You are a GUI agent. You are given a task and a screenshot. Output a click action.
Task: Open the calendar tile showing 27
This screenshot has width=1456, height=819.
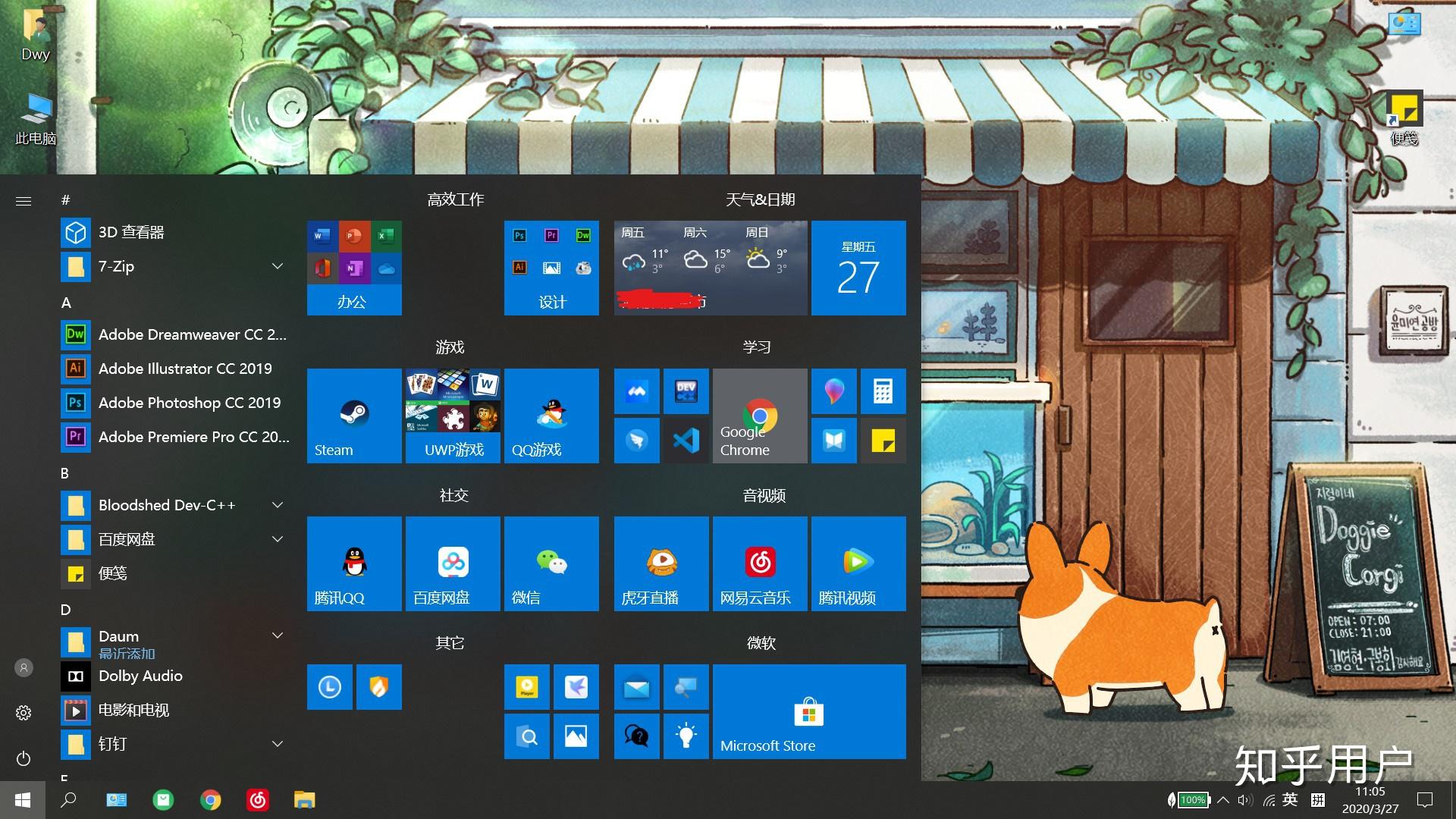pyautogui.click(x=858, y=268)
